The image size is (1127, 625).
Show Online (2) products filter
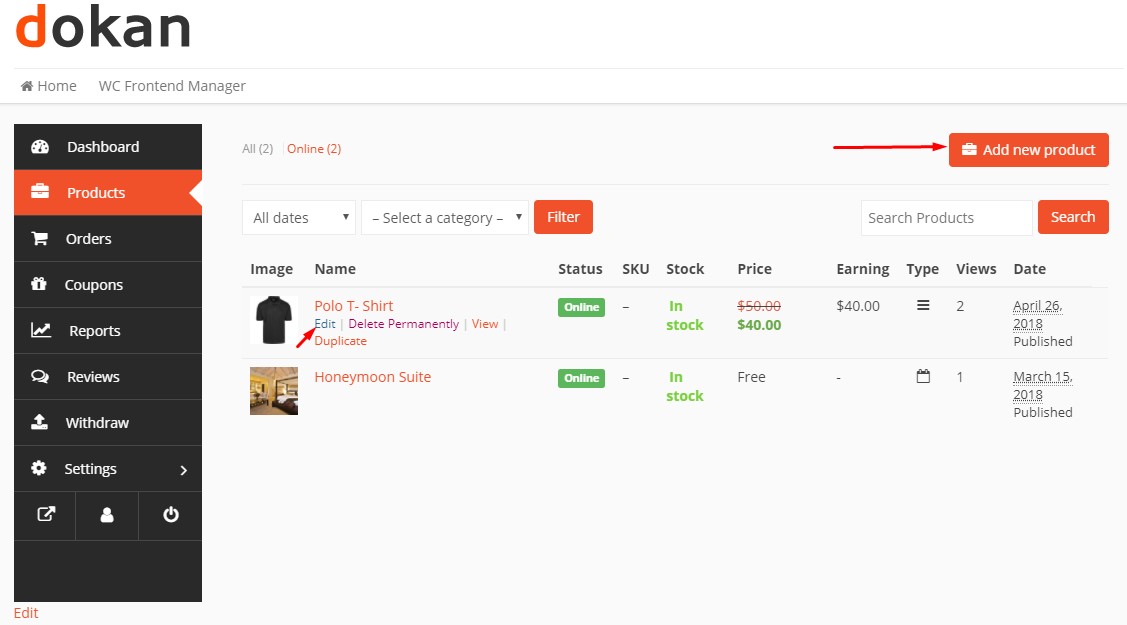click(x=314, y=149)
